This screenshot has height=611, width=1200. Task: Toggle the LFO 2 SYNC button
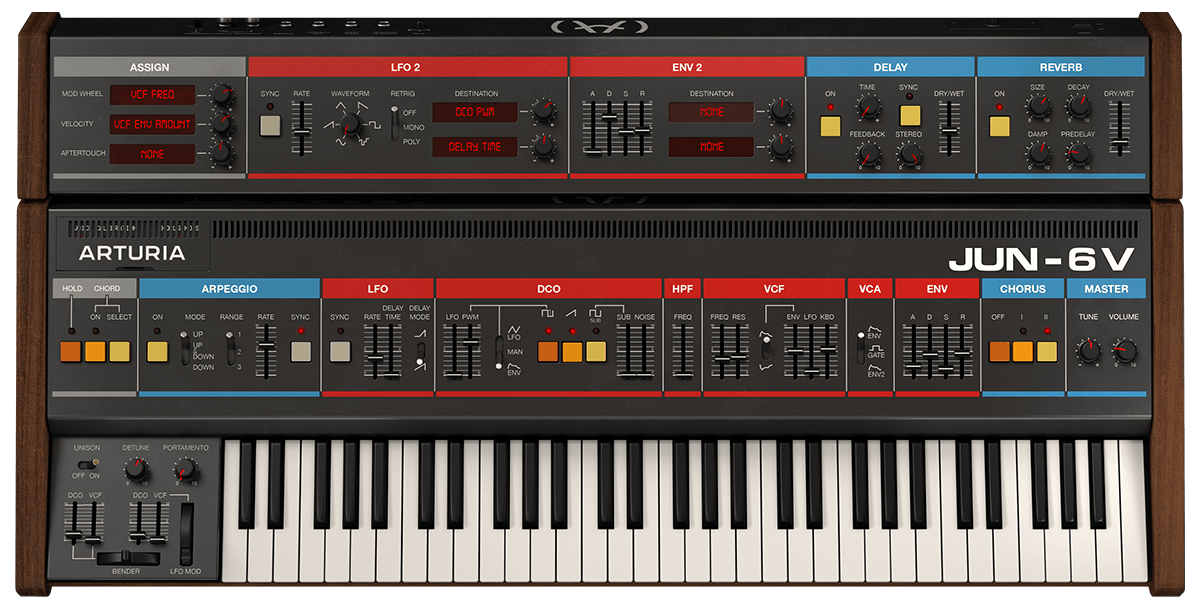pos(270,126)
